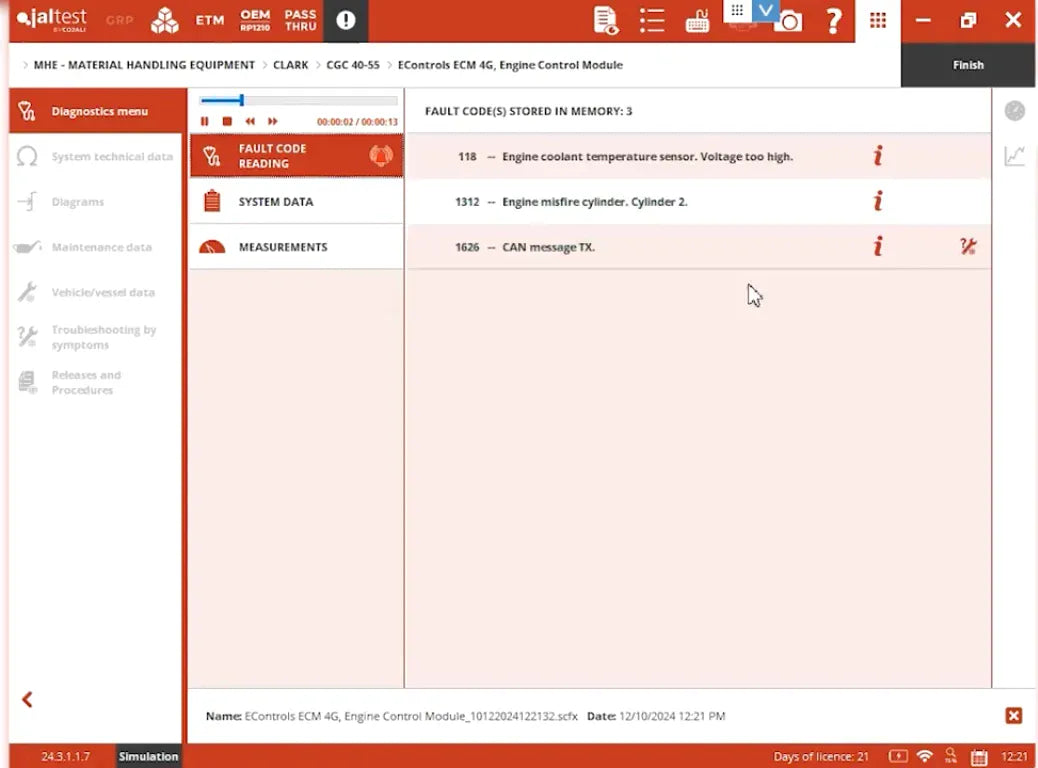This screenshot has width=1038, height=768.
Task: Go to CLARK breadcrumb
Action: pos(291,65)
